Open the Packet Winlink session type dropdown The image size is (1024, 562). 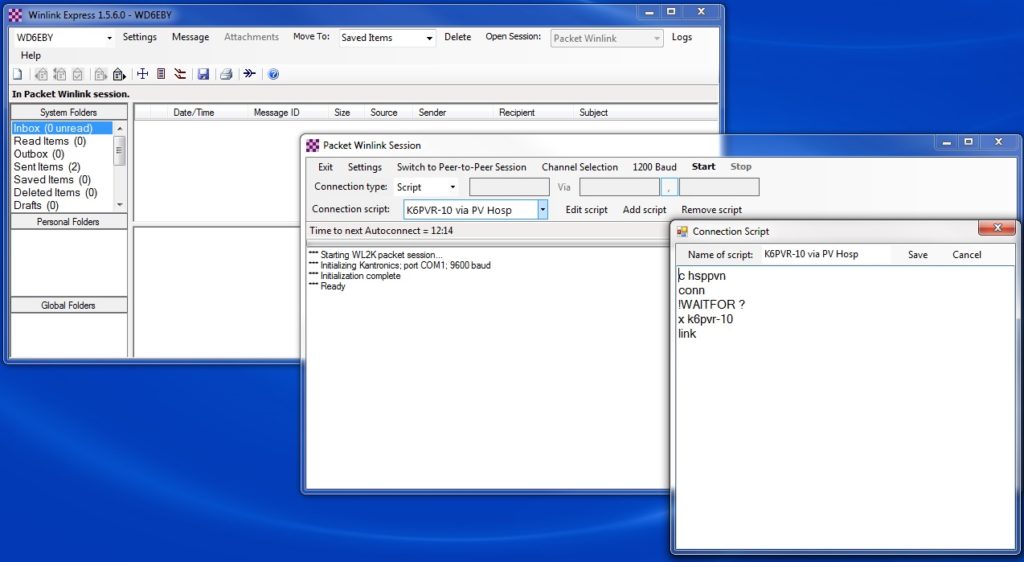point(656,39)
